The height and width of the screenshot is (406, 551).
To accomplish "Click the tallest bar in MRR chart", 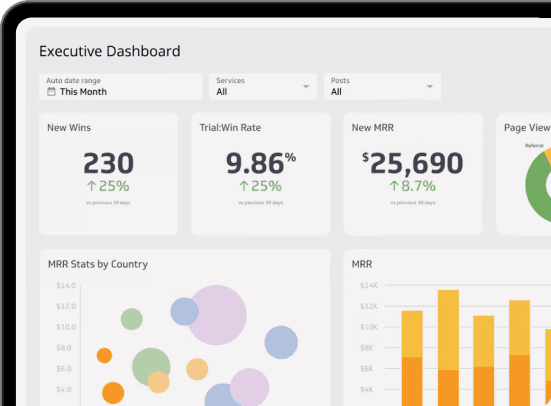I will (x=448, y=348).
